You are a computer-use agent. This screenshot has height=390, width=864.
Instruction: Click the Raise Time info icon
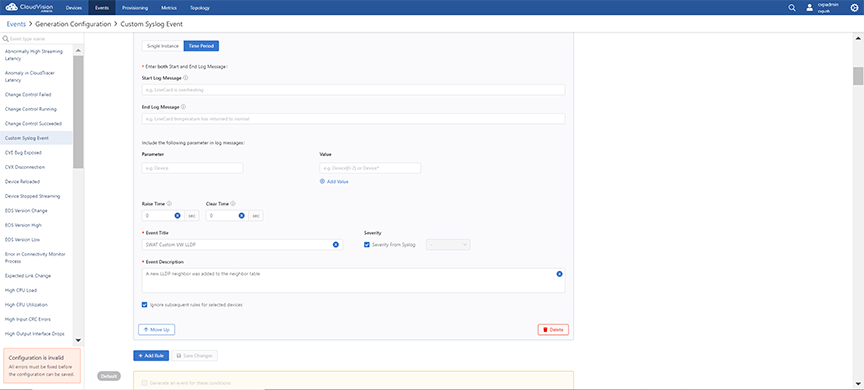tap(169, 204)
